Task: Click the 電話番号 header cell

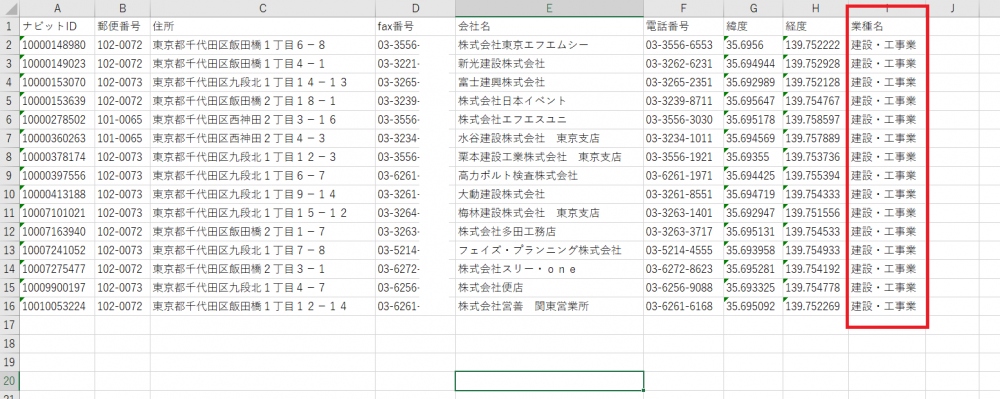Action: coord(683,27)
